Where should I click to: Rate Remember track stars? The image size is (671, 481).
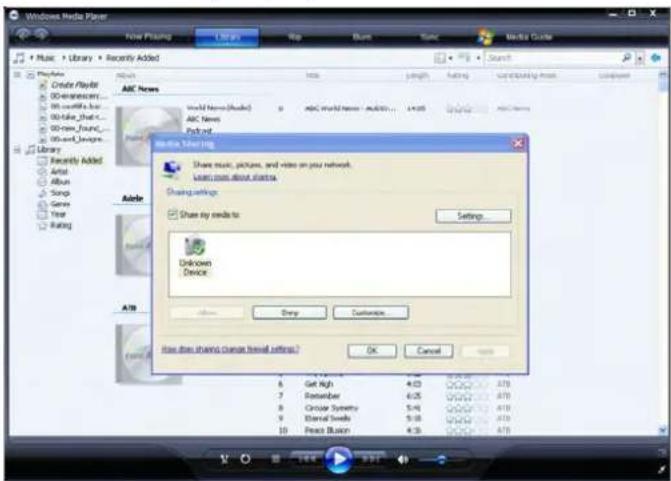[x=466, y=396]
